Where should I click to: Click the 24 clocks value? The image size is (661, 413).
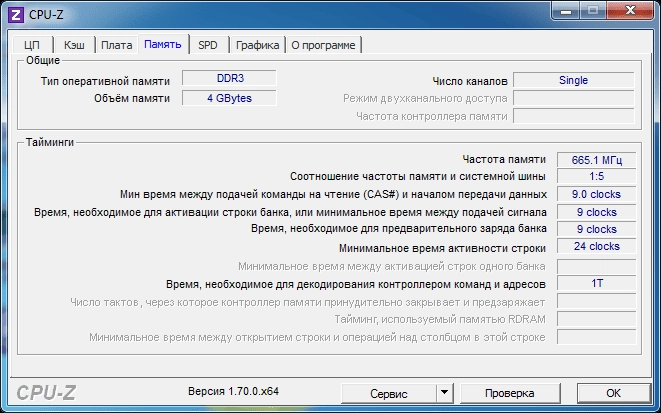click(597, 246)
